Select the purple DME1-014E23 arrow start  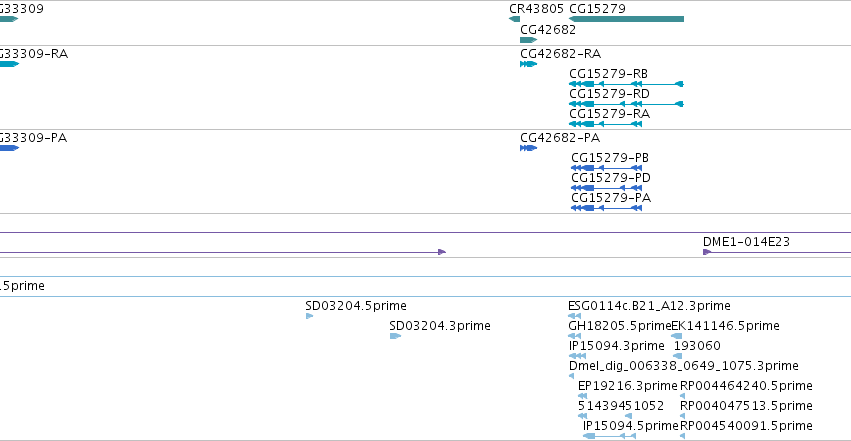(x=707, y=252)
